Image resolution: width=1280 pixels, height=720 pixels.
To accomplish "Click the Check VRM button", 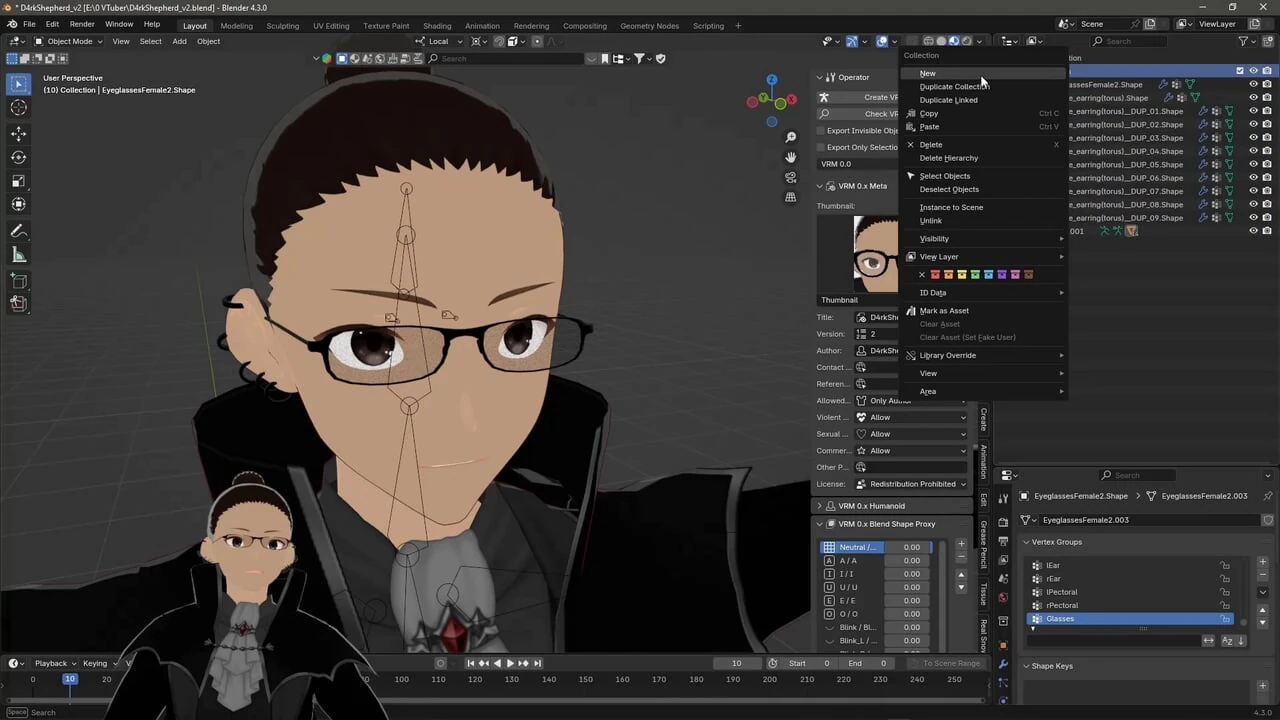I will (857, 114).
